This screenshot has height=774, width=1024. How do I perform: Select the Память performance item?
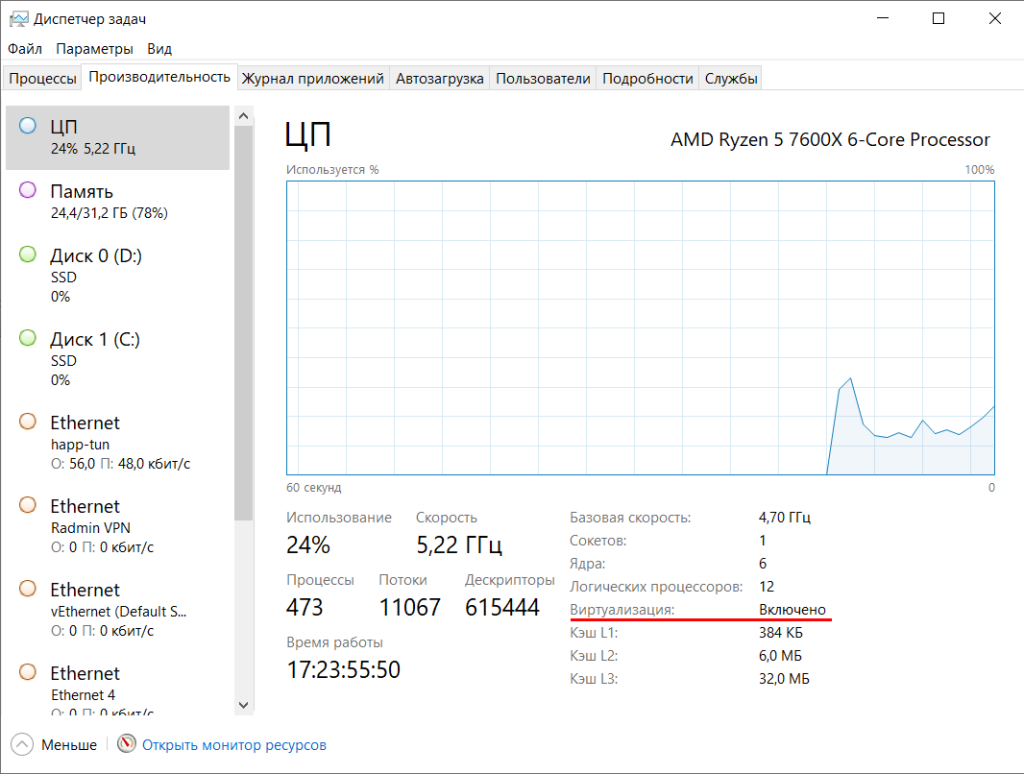(118, 202)
